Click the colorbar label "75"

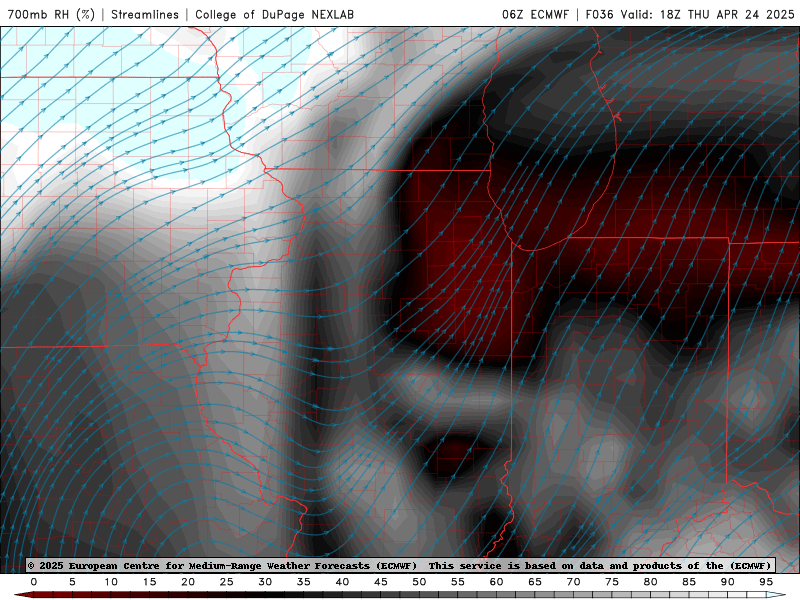[x=612, y=582]
